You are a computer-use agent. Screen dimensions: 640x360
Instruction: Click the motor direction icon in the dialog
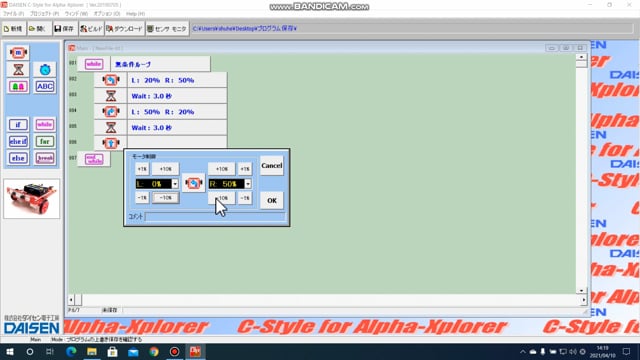click(193, 183)
